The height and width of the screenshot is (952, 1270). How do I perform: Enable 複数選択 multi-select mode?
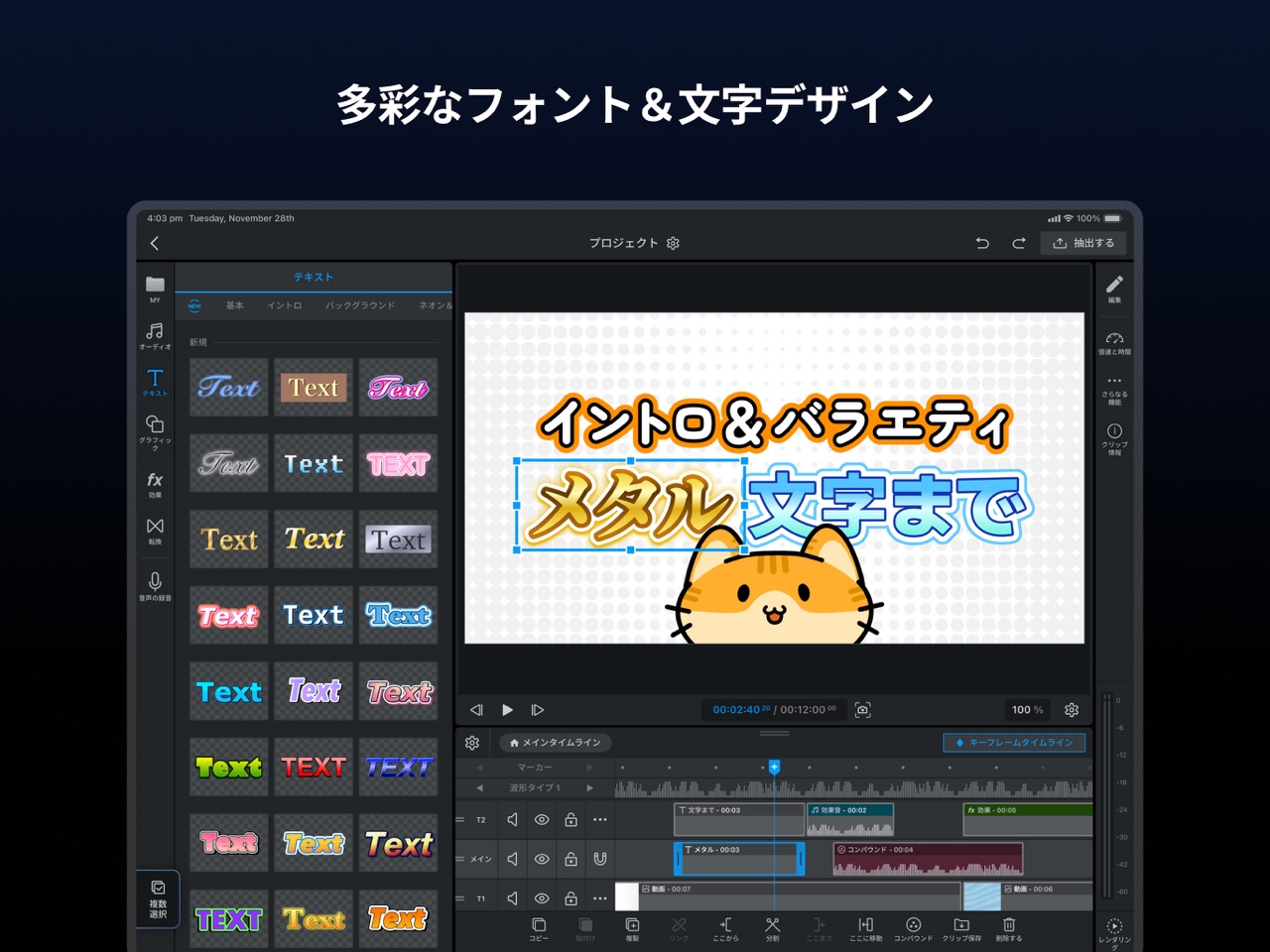coord(158,898)
